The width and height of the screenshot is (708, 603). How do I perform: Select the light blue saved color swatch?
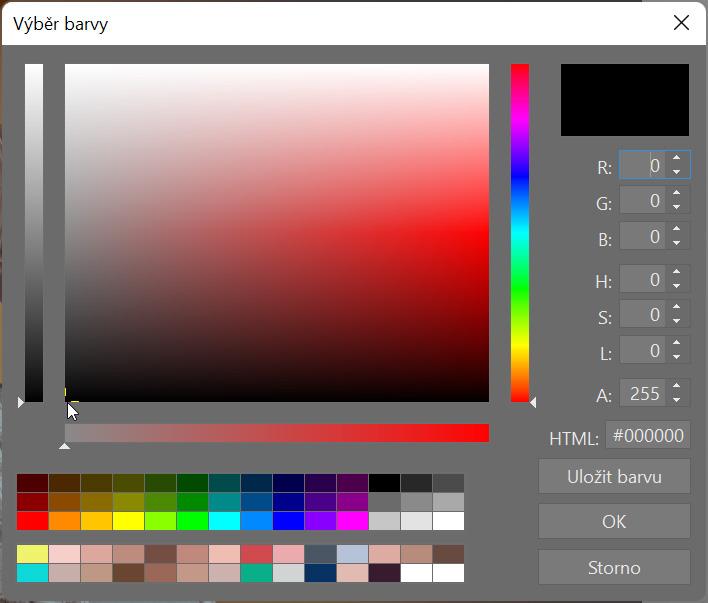[x=353, y=554]
